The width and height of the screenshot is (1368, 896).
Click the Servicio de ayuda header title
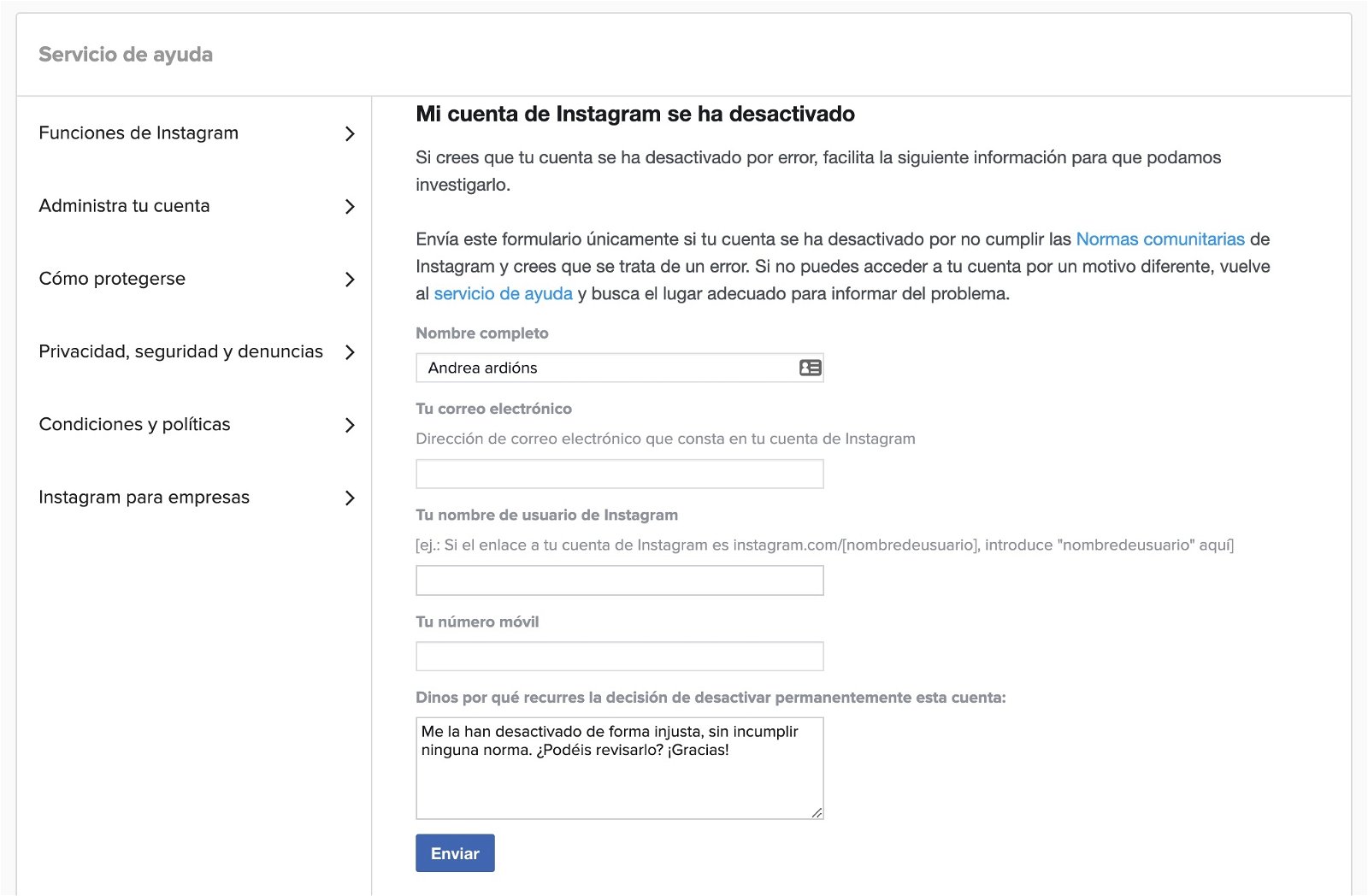point(126,54)
